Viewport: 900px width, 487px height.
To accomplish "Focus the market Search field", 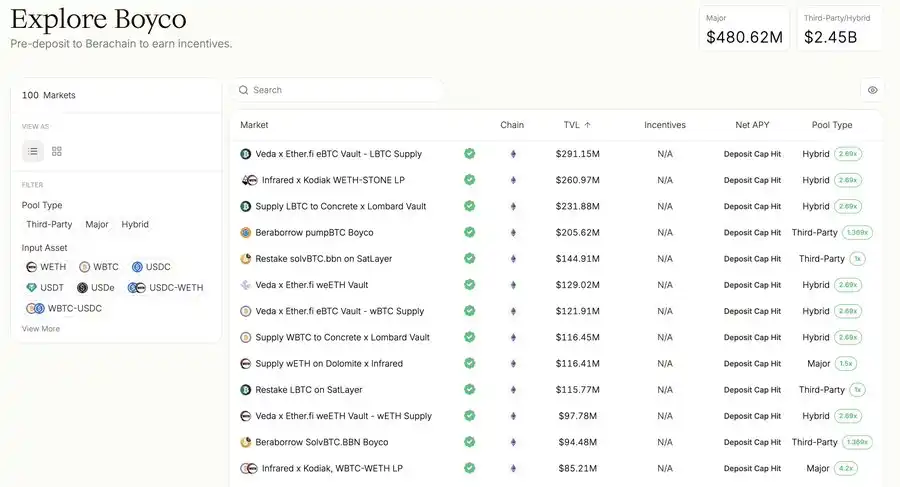I will (340, 90).
